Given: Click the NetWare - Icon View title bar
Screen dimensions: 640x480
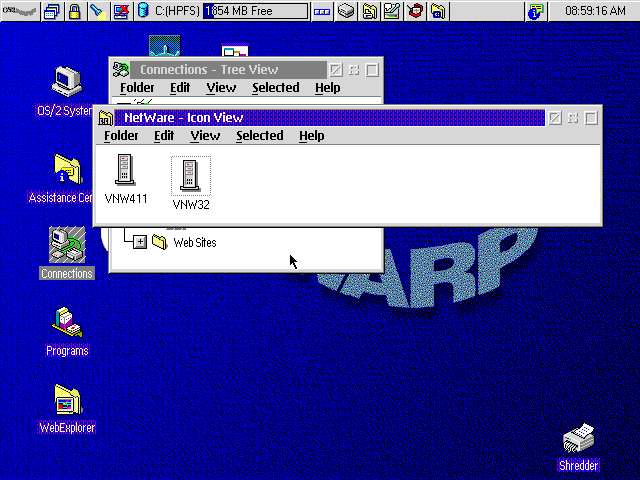Looking at the screenshot, I should click(x=329, y=118).
